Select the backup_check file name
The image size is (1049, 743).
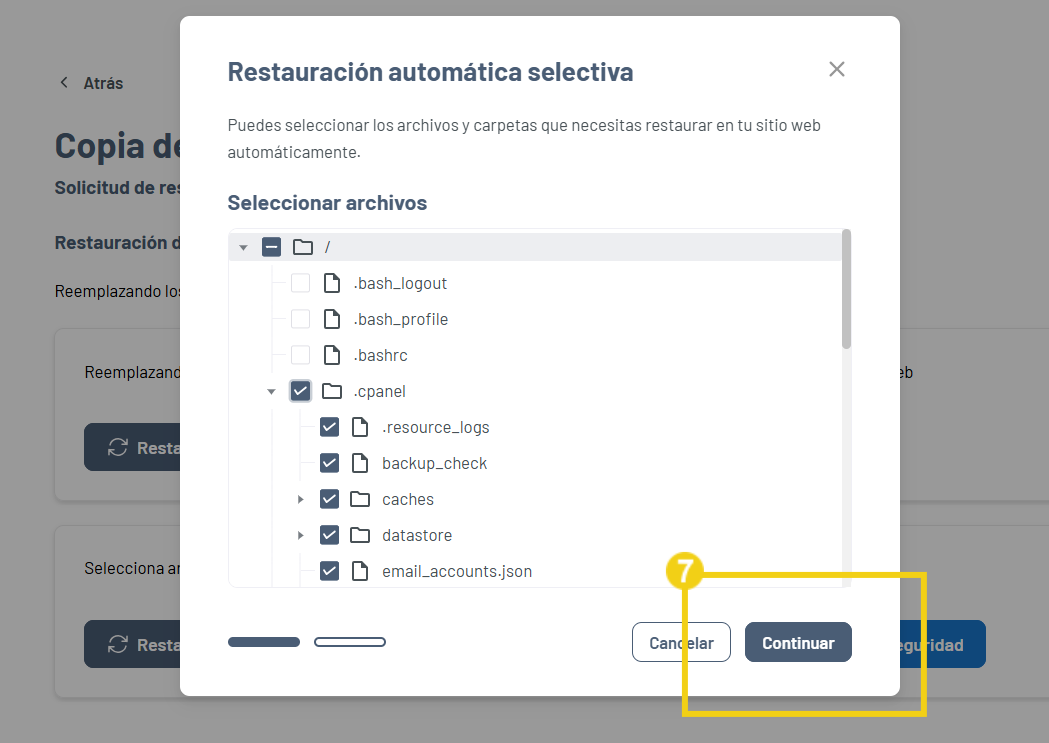pyautogui.click(x=434, y=463)
